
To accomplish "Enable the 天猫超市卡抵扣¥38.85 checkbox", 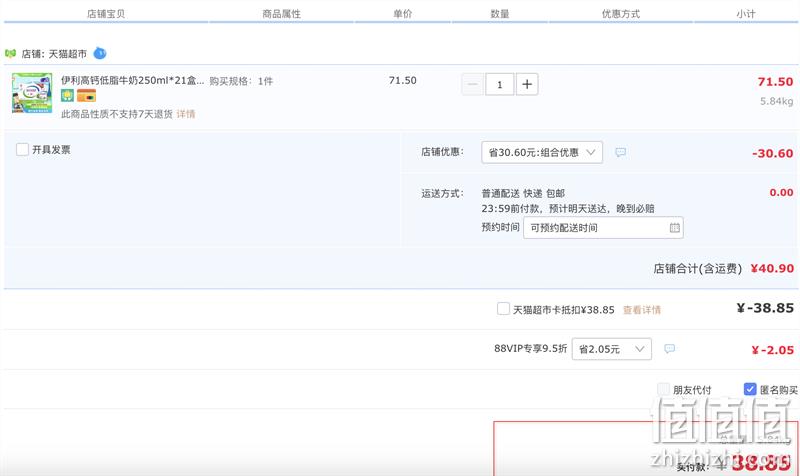I will [503, 309].
